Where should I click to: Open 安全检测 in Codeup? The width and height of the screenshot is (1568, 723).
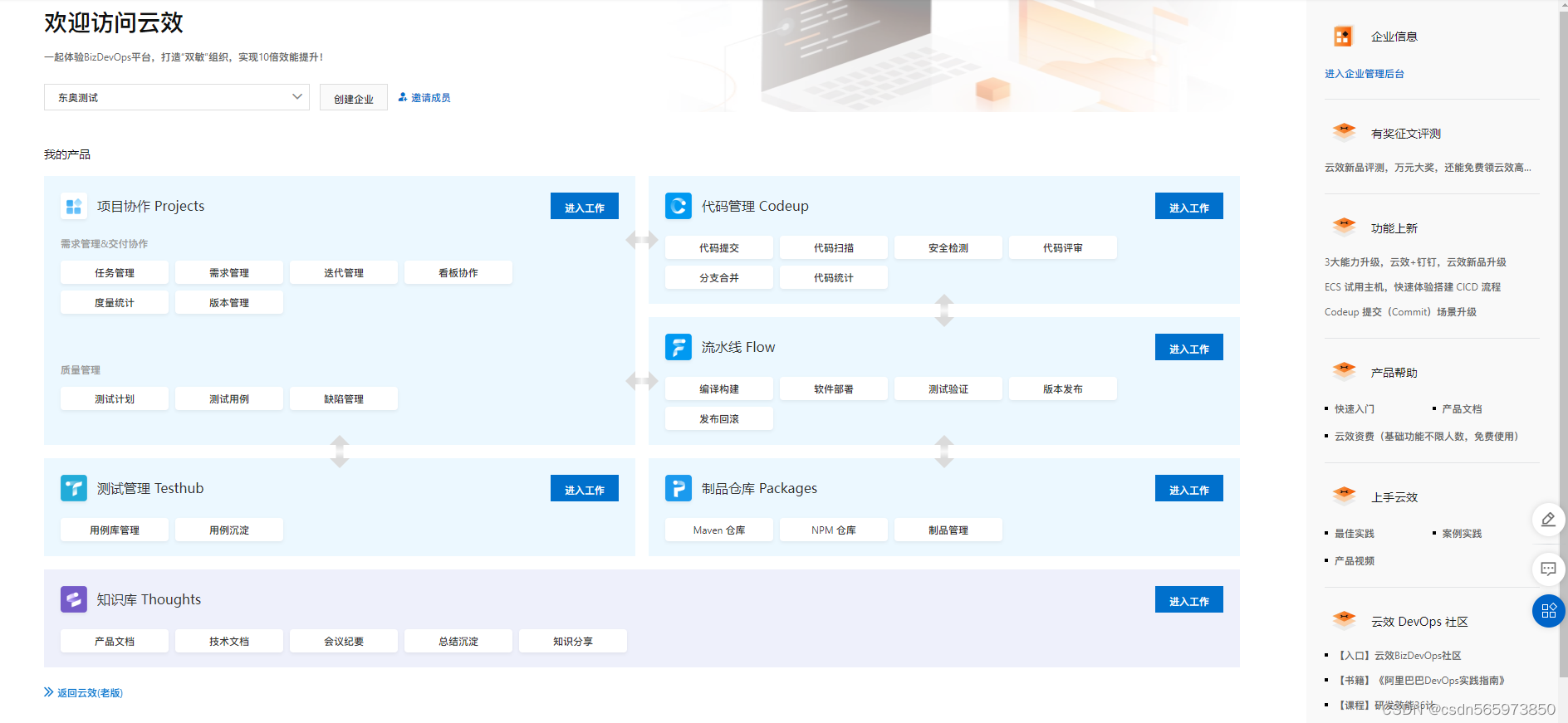point(948,247)
